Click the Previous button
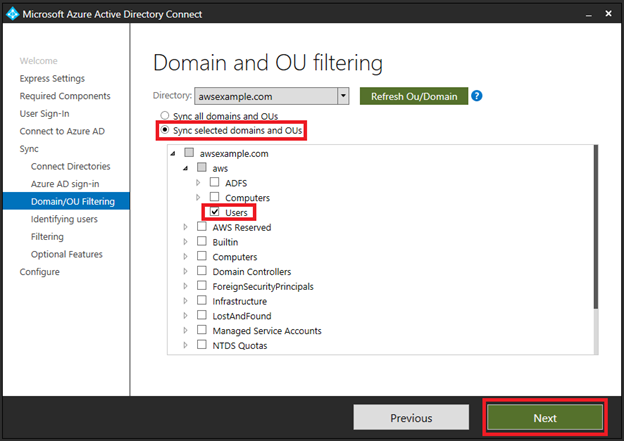The height and width of the screenshot is (441, 624). (411, 418)
